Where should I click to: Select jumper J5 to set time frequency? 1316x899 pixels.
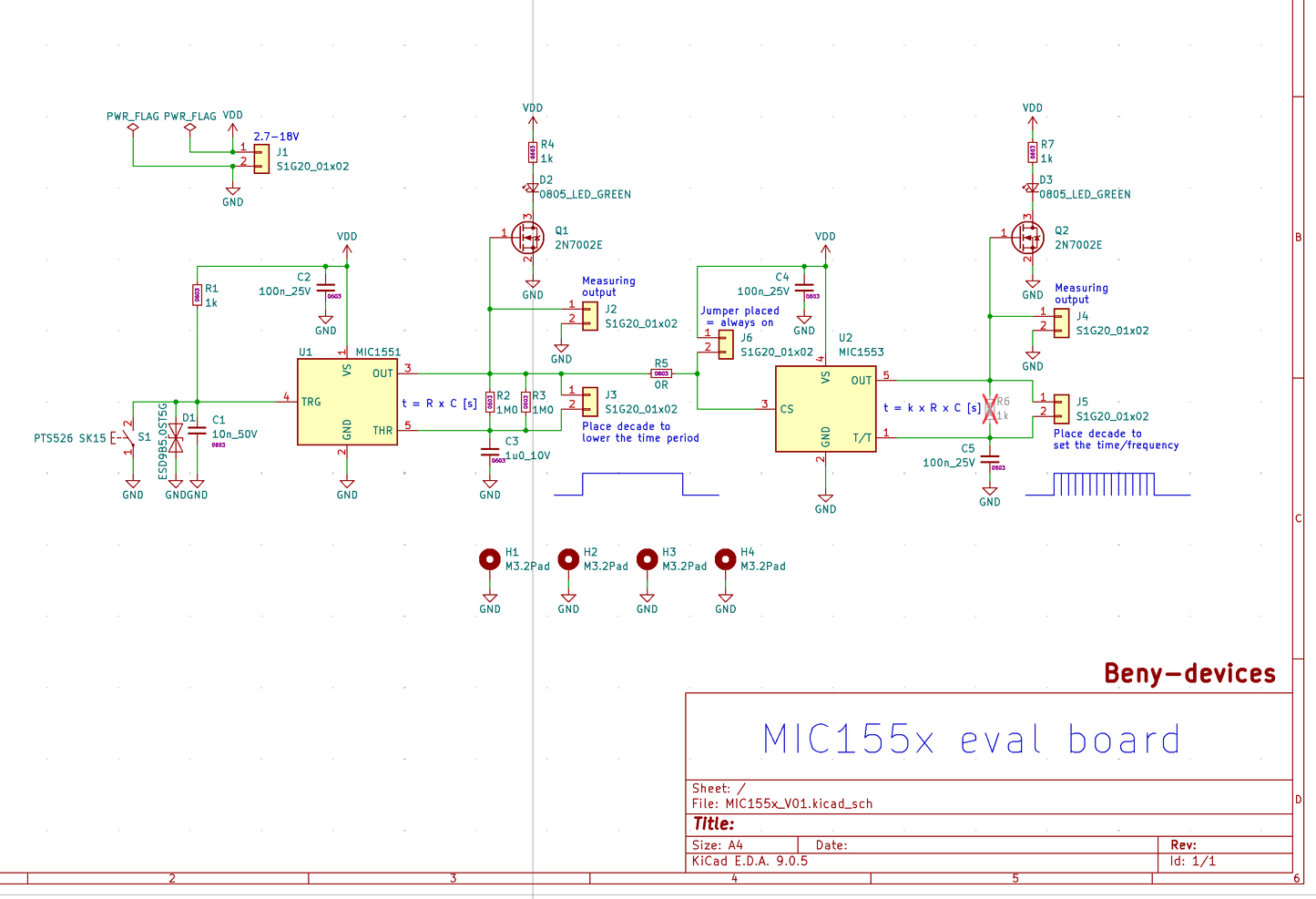[x=1061, y=409]
